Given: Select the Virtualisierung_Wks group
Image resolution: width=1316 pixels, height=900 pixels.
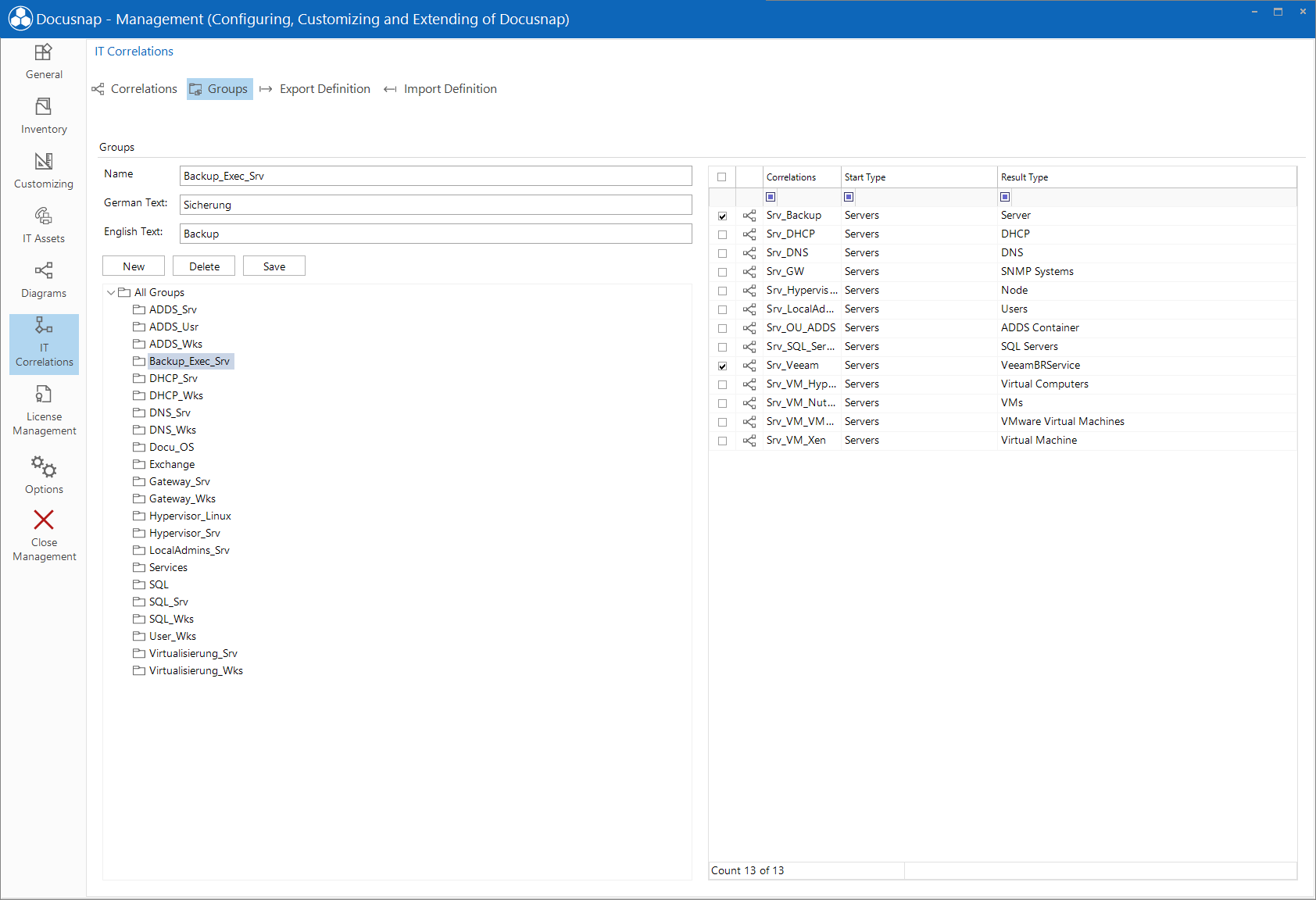Looking at the screenshot, I should click(196, 670).
